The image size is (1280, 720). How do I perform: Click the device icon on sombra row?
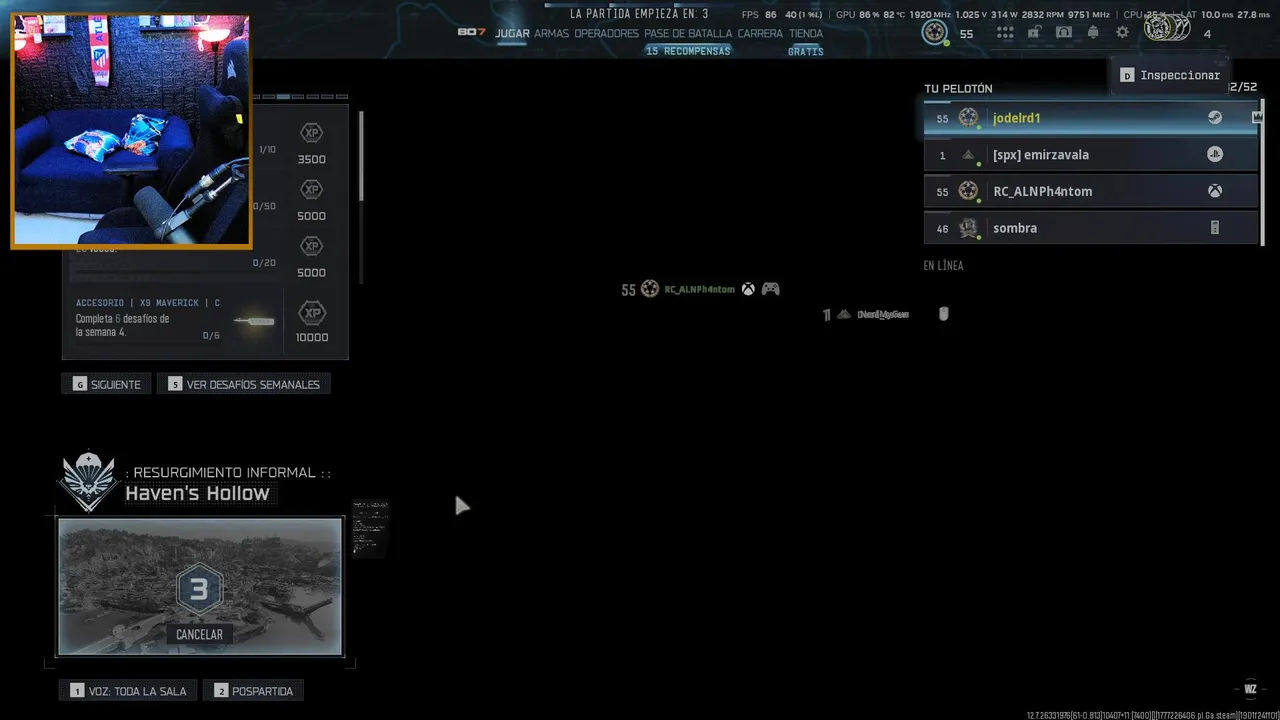[x=1215, y=228]
